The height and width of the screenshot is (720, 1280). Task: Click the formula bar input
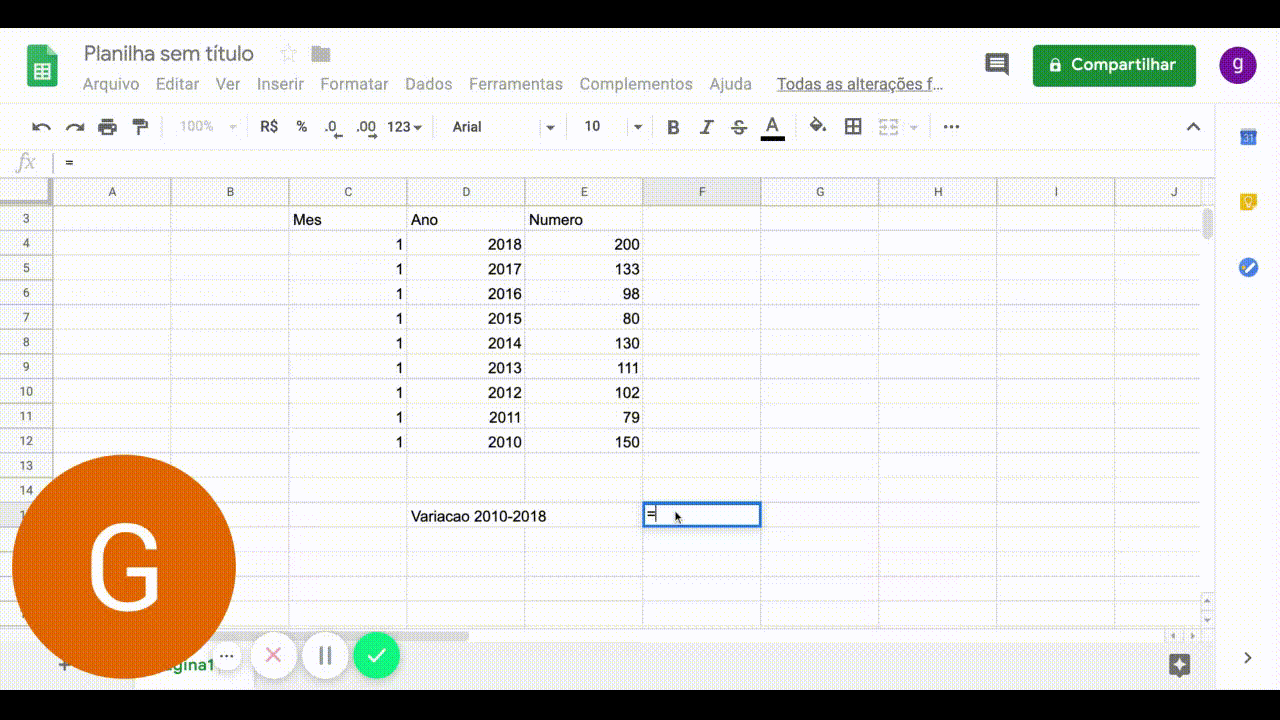pyautogui.click(x=635, y=162)
